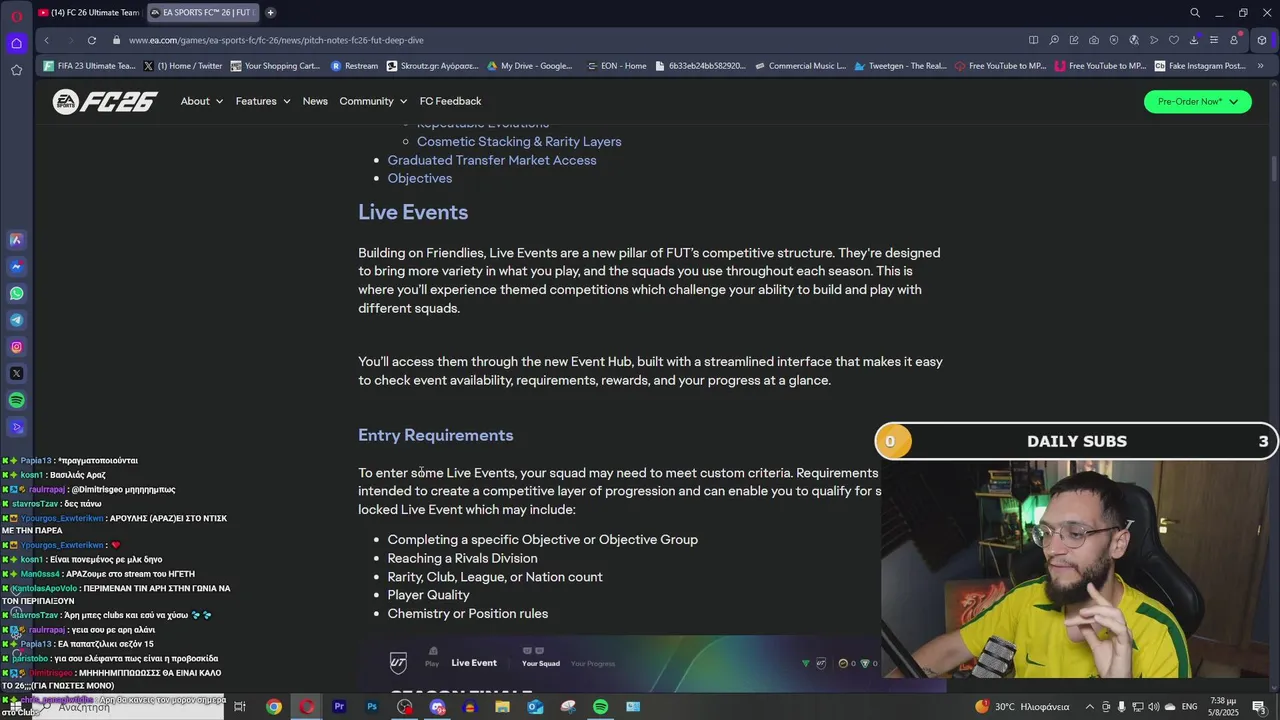Click the 'Player Quality' bullet text
The width and height of the screenshot is (1280, 720).
click(x=428, y=595)
